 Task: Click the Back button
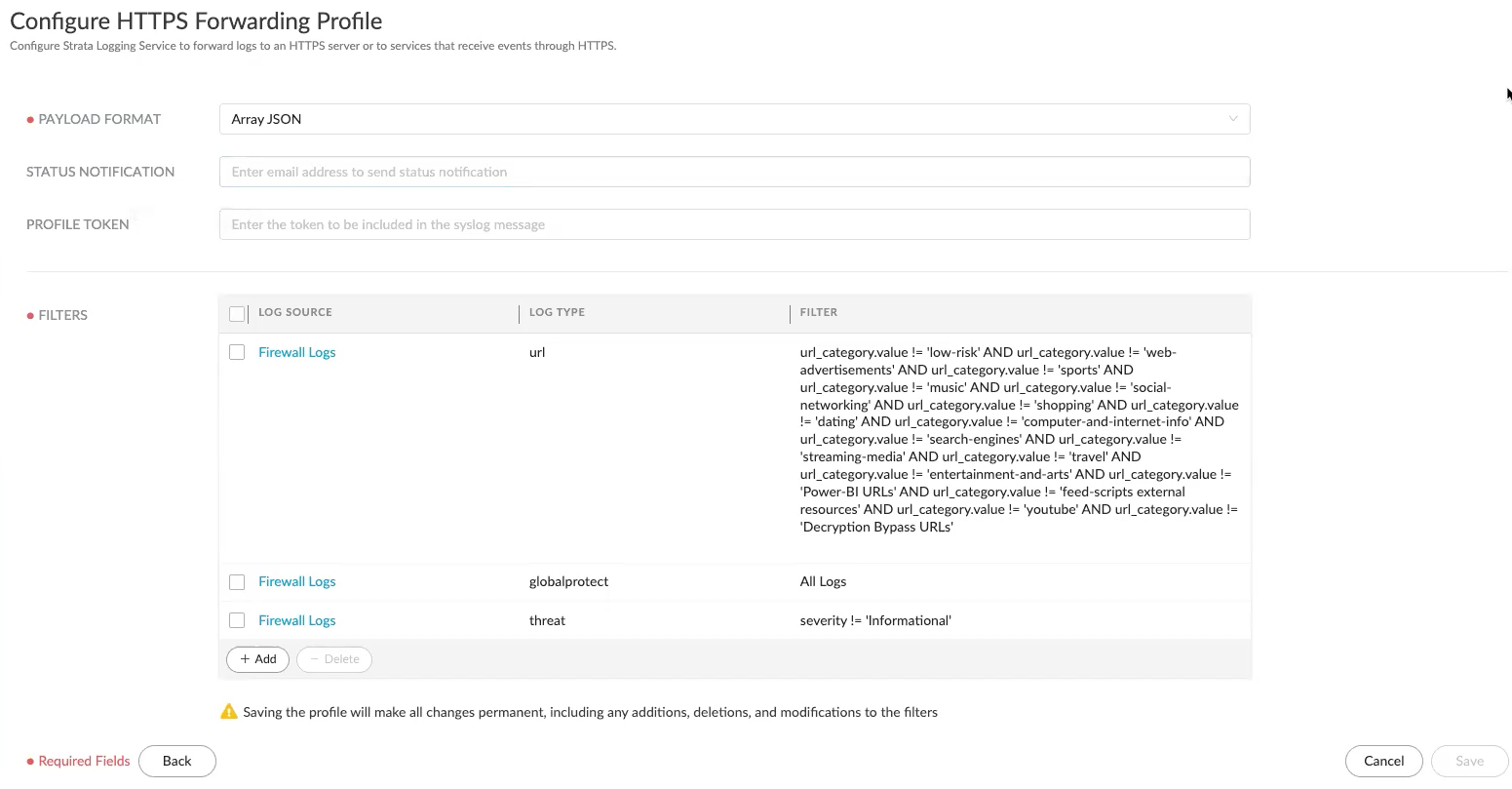(x=176, y=761)
